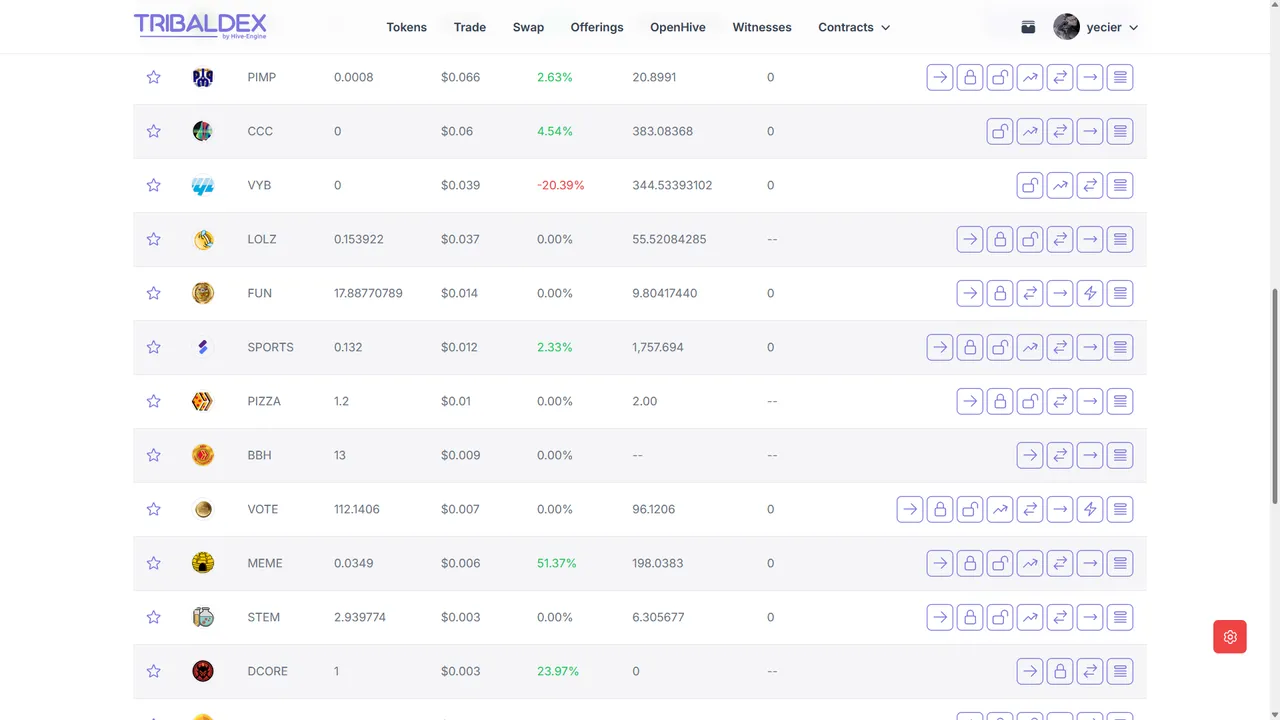The height and width of the screenshot is (720, 1280).
Task: Open the Tokens page
Action: (x=407, y=27)
